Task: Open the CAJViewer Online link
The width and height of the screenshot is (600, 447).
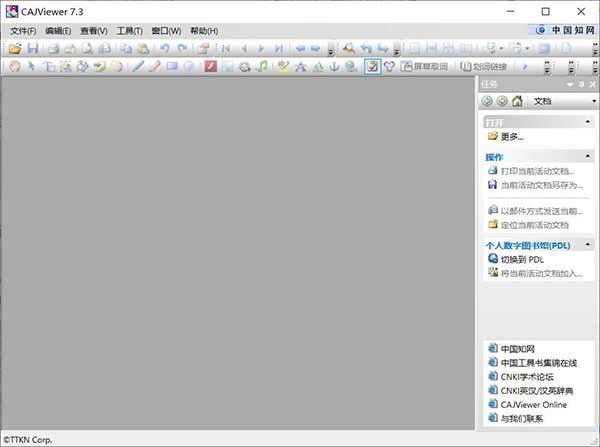Action: (x=533, y=405)
